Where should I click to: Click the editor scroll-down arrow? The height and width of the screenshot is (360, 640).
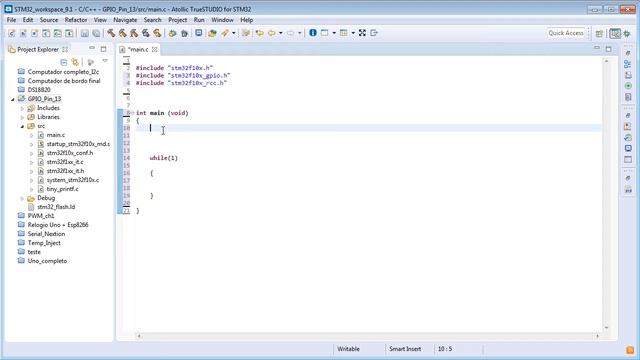coord(606,327)
